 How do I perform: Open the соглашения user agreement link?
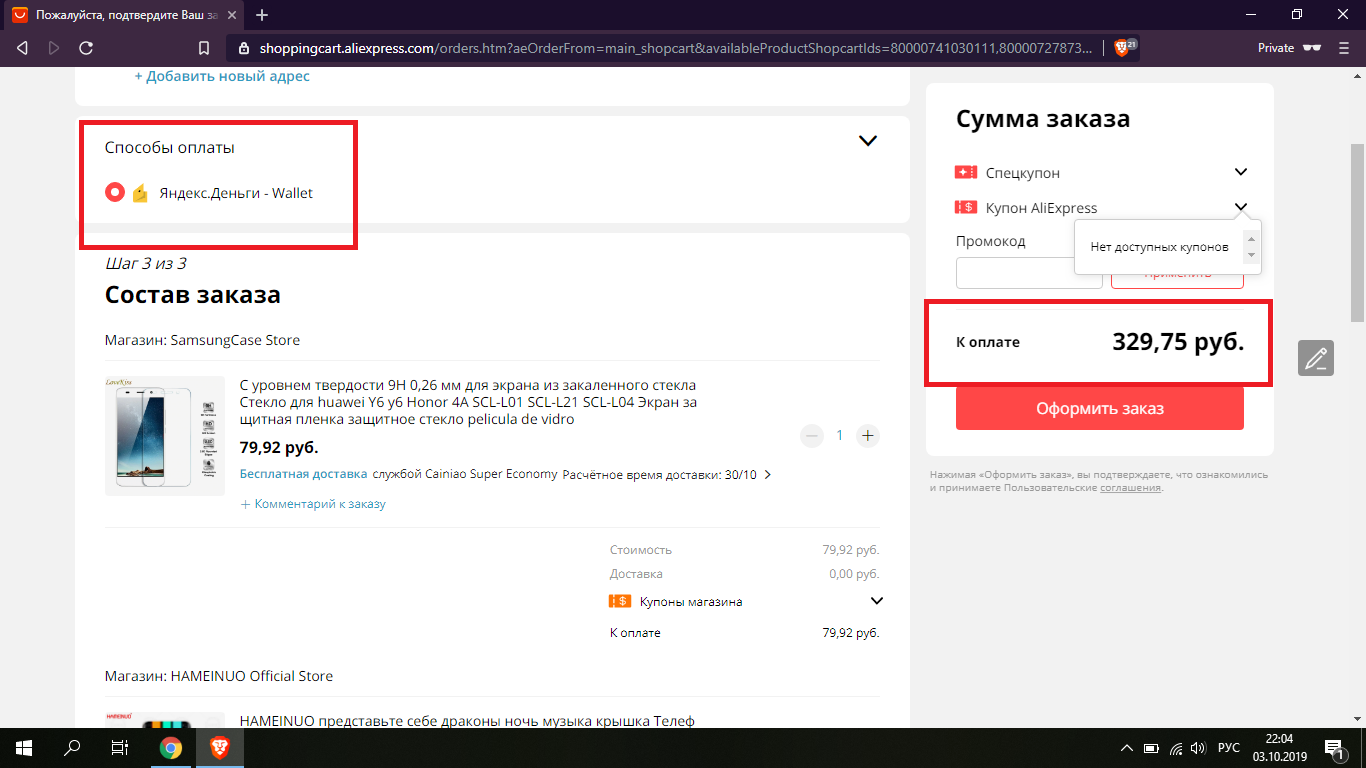click(1131, 488)
